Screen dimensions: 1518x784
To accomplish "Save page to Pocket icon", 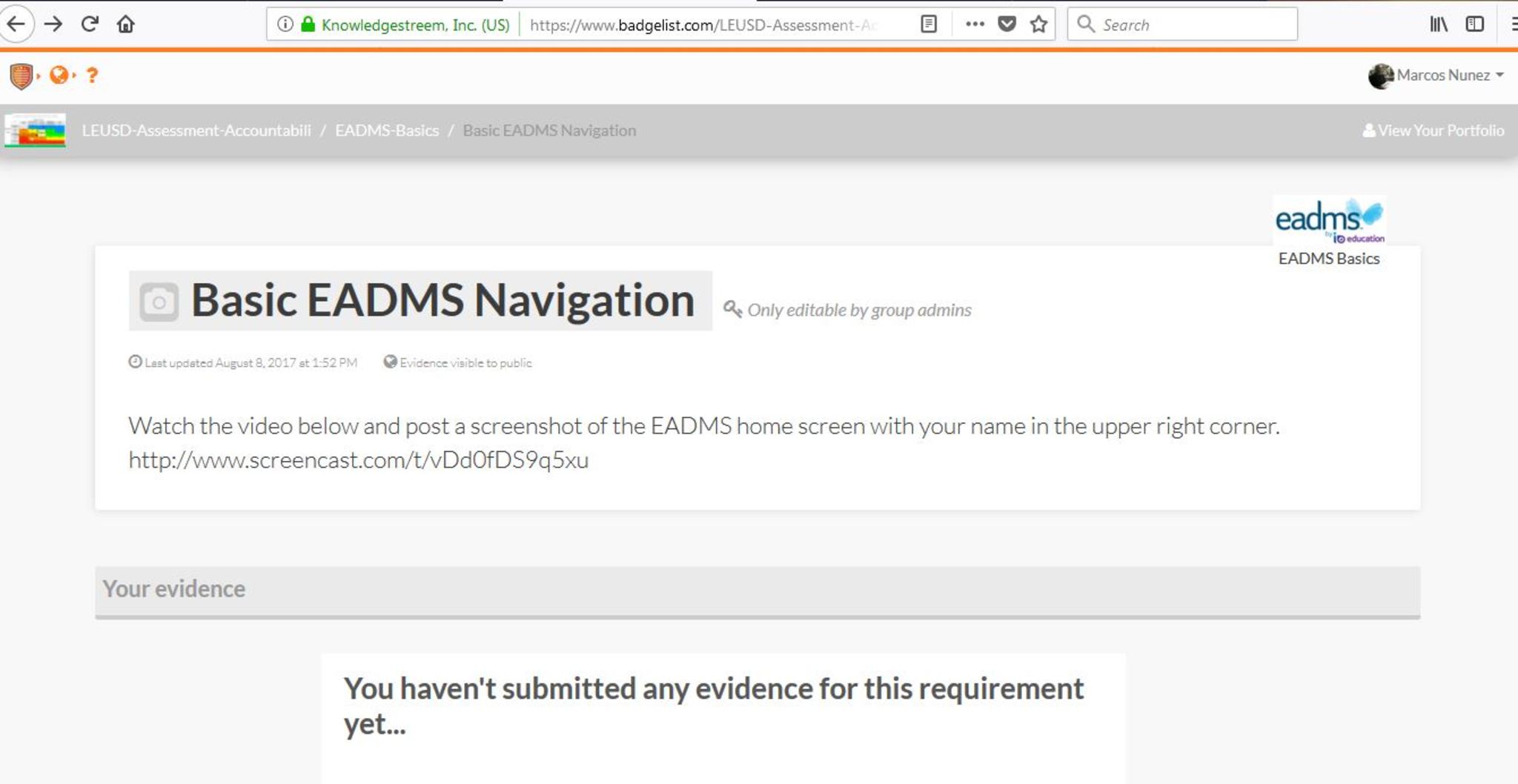I will [x=1007, y=24].
